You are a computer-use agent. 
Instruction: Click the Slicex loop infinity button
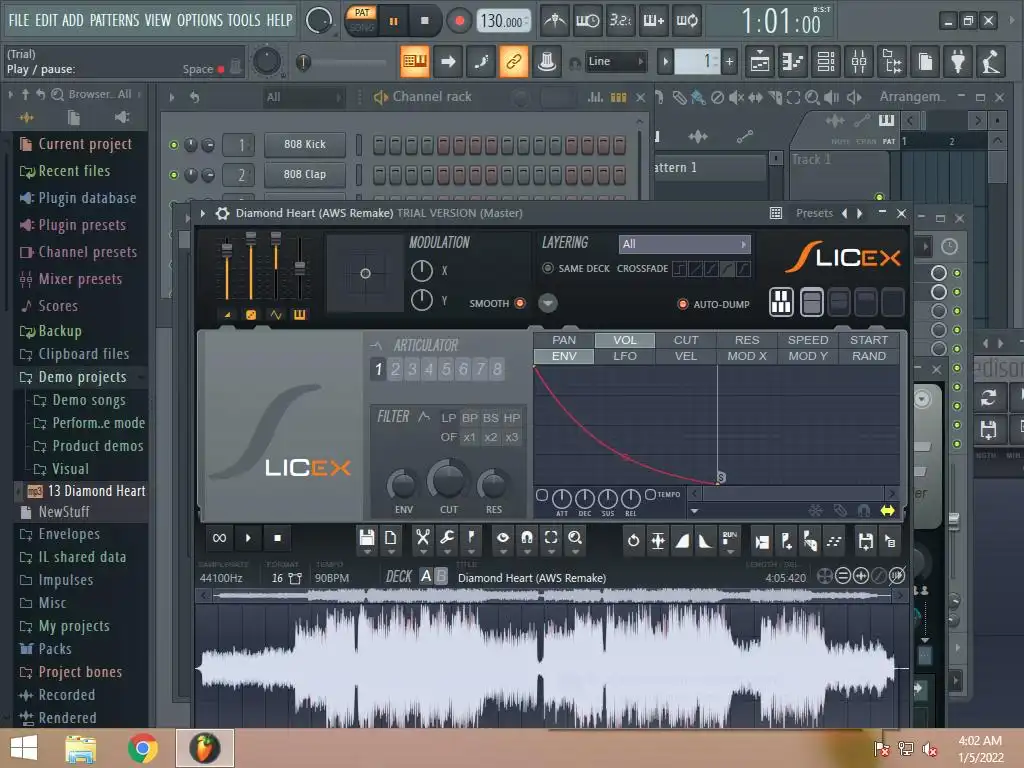click(x=219, y=538)
